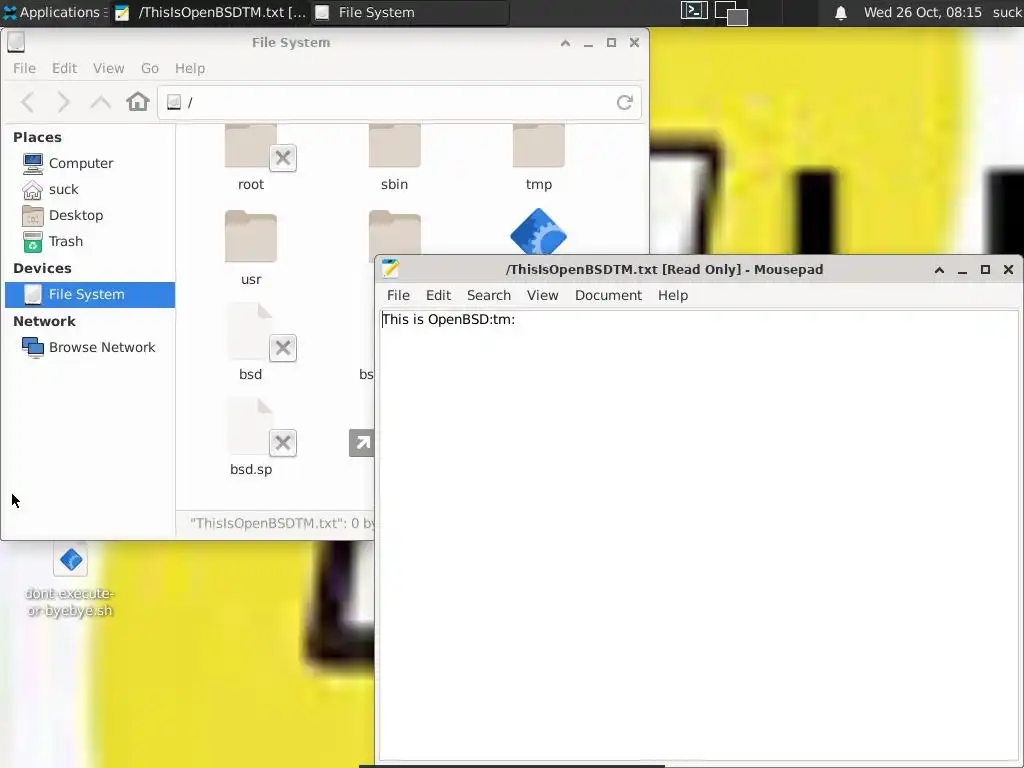
Task: Open home folder via house icon
Action: (138, 102)
